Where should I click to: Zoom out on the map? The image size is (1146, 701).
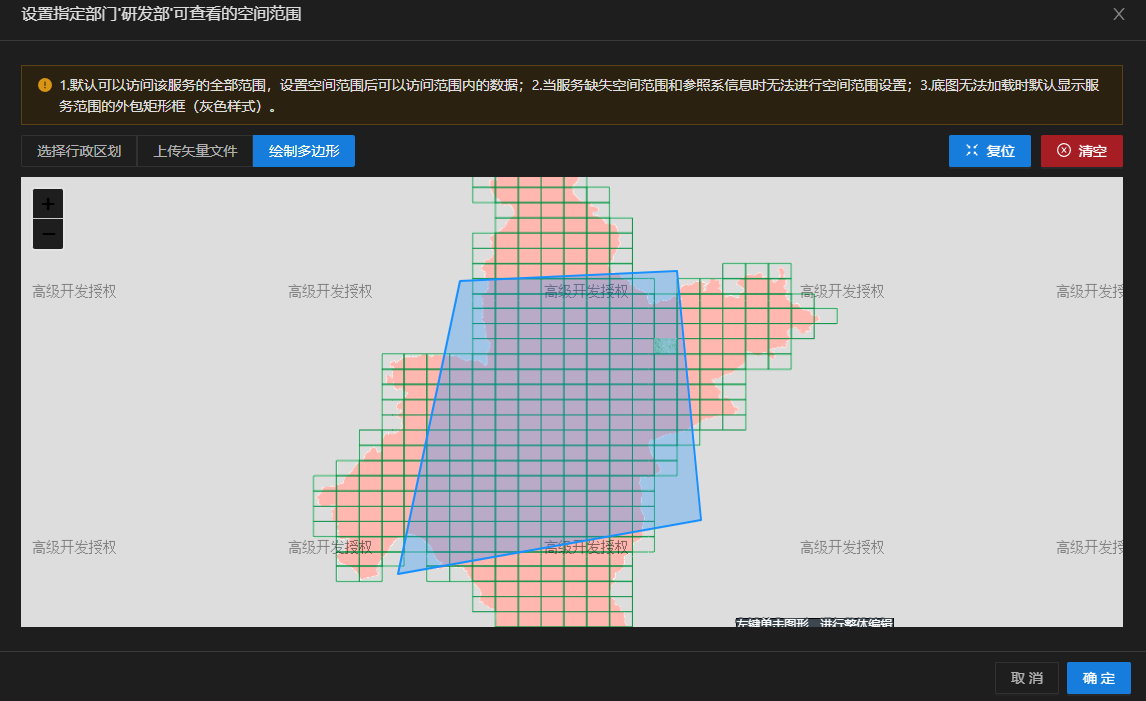coord(48,235)
